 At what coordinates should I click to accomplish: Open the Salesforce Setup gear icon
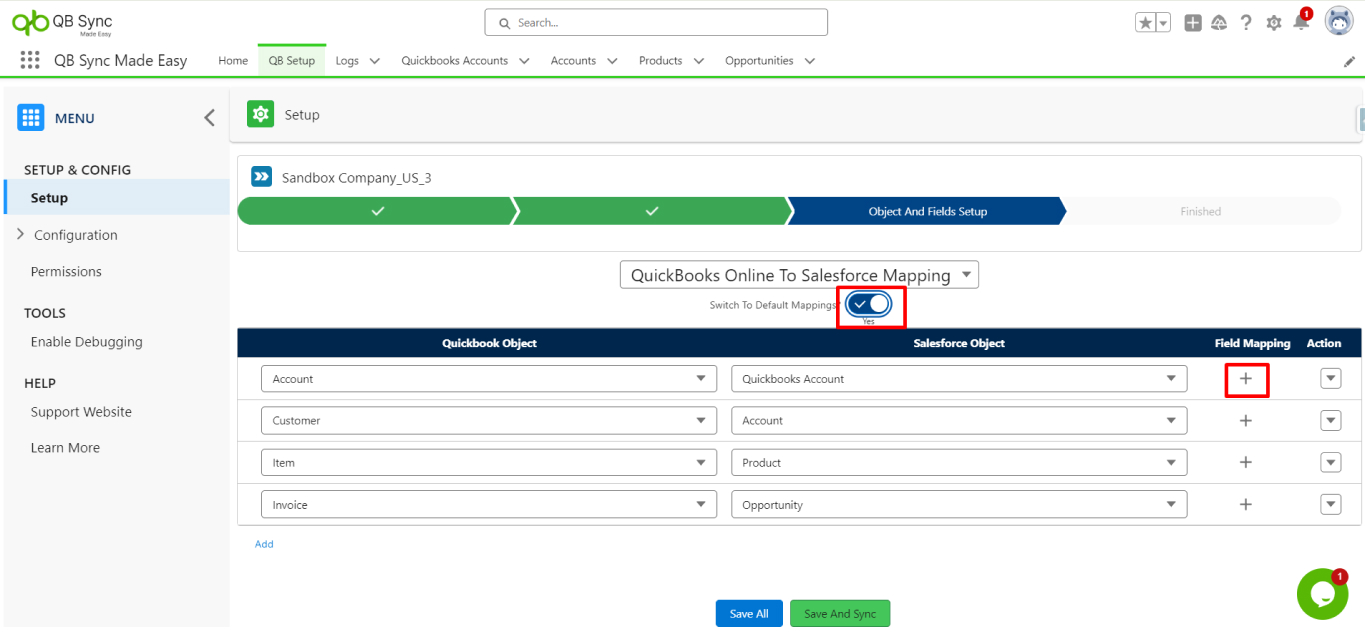[1273, 22]
